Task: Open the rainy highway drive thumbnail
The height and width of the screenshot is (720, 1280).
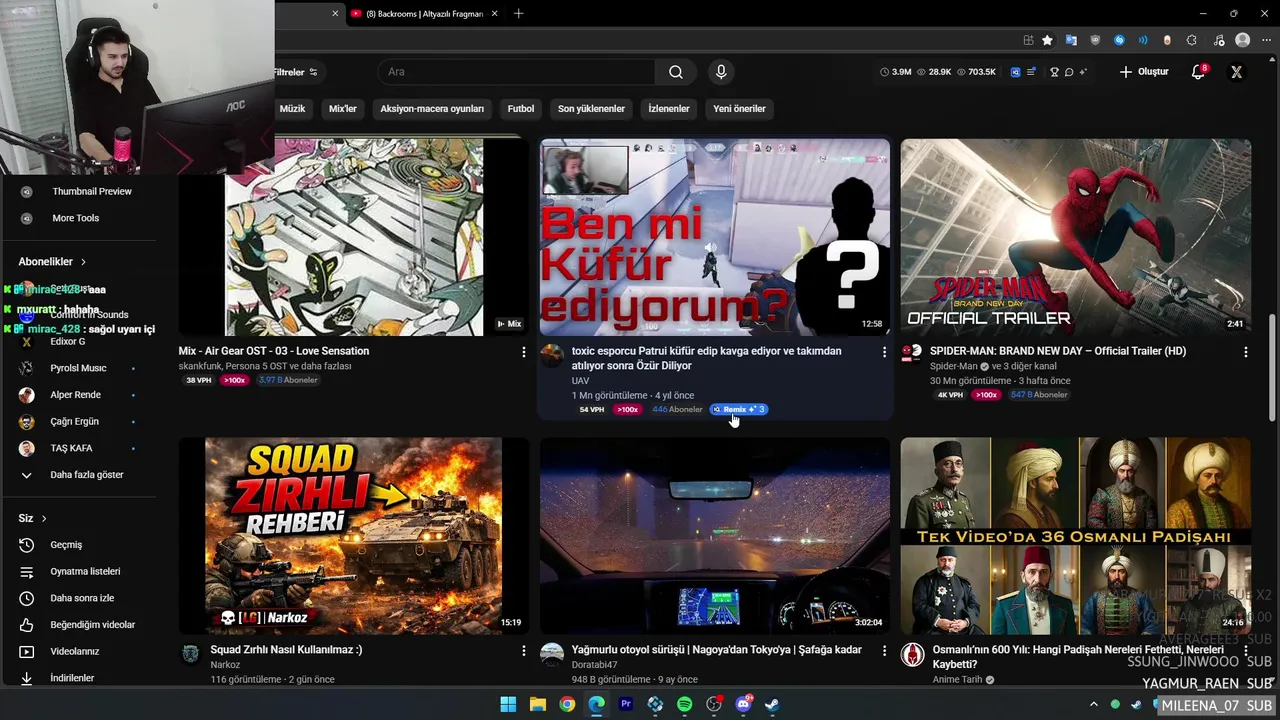Action: 715,536
